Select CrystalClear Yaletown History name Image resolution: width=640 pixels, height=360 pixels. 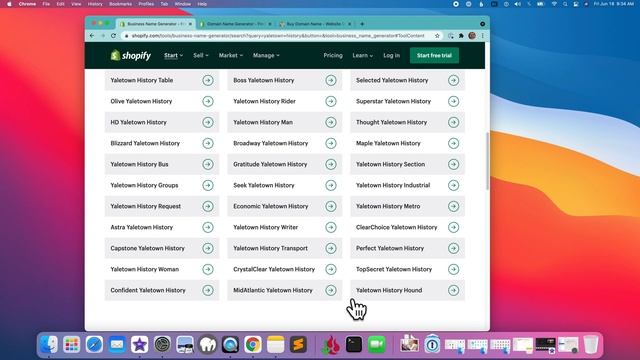(274, 269)
